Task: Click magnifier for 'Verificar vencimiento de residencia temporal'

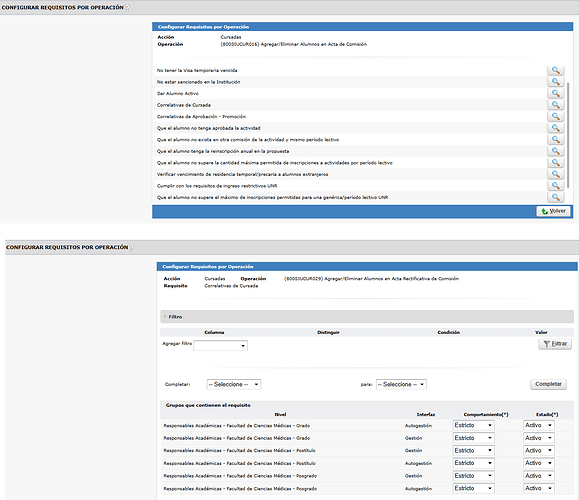Action: point(555,174)
